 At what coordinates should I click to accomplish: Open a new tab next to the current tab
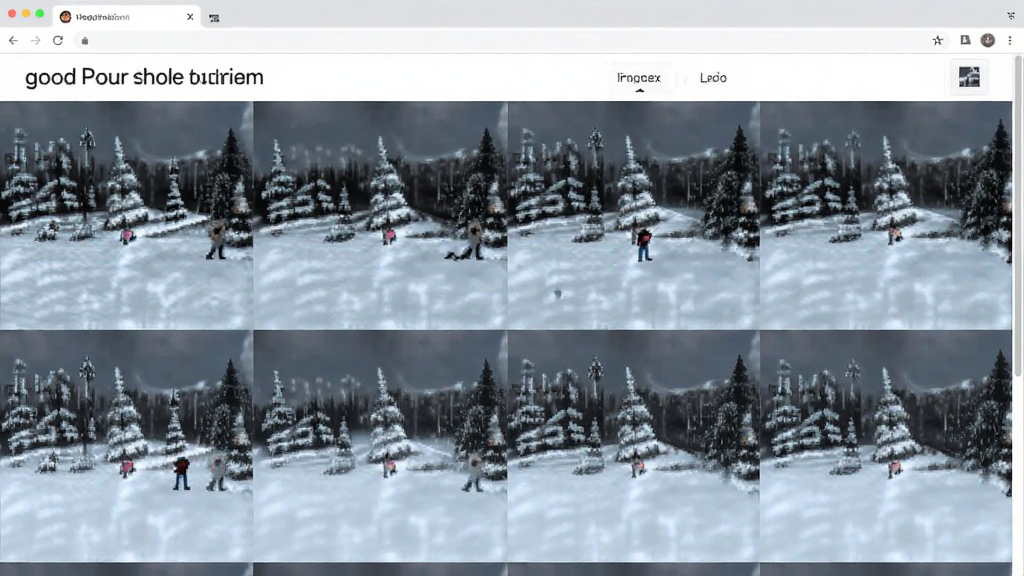[214, 18]
